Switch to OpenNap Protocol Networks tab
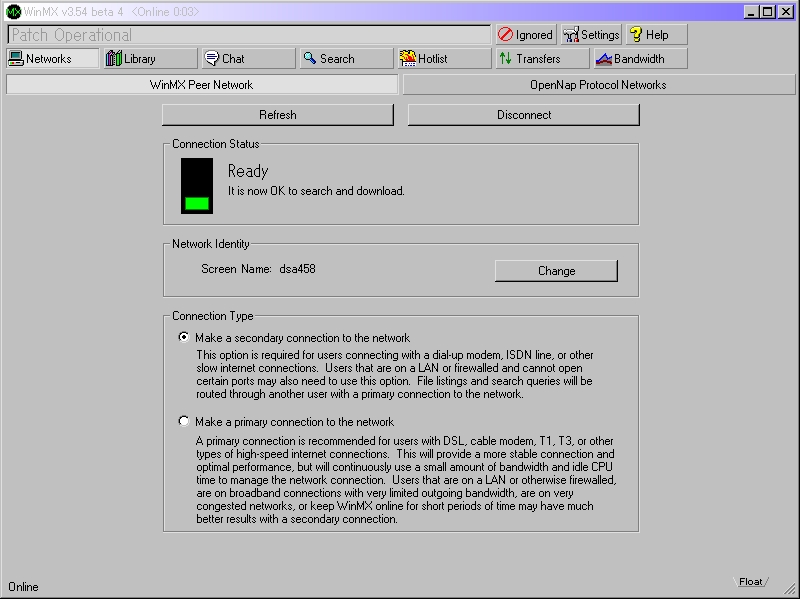The width and height of the screenshot is (801, 599). click(599, 85)
